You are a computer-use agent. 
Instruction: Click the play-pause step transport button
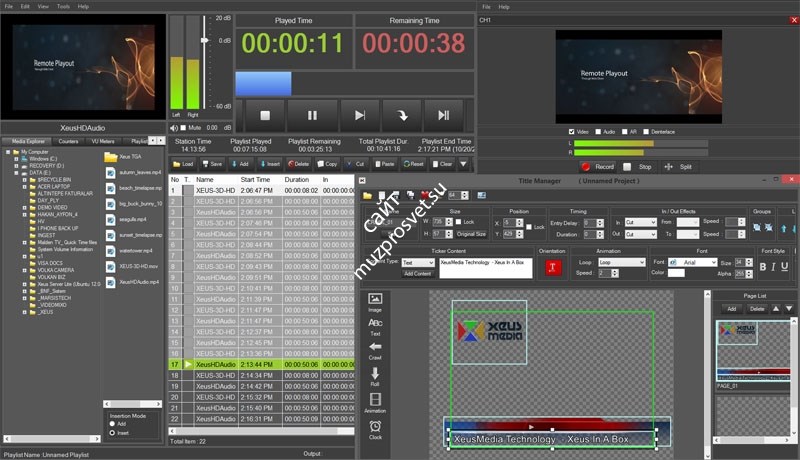pos(444,116)
